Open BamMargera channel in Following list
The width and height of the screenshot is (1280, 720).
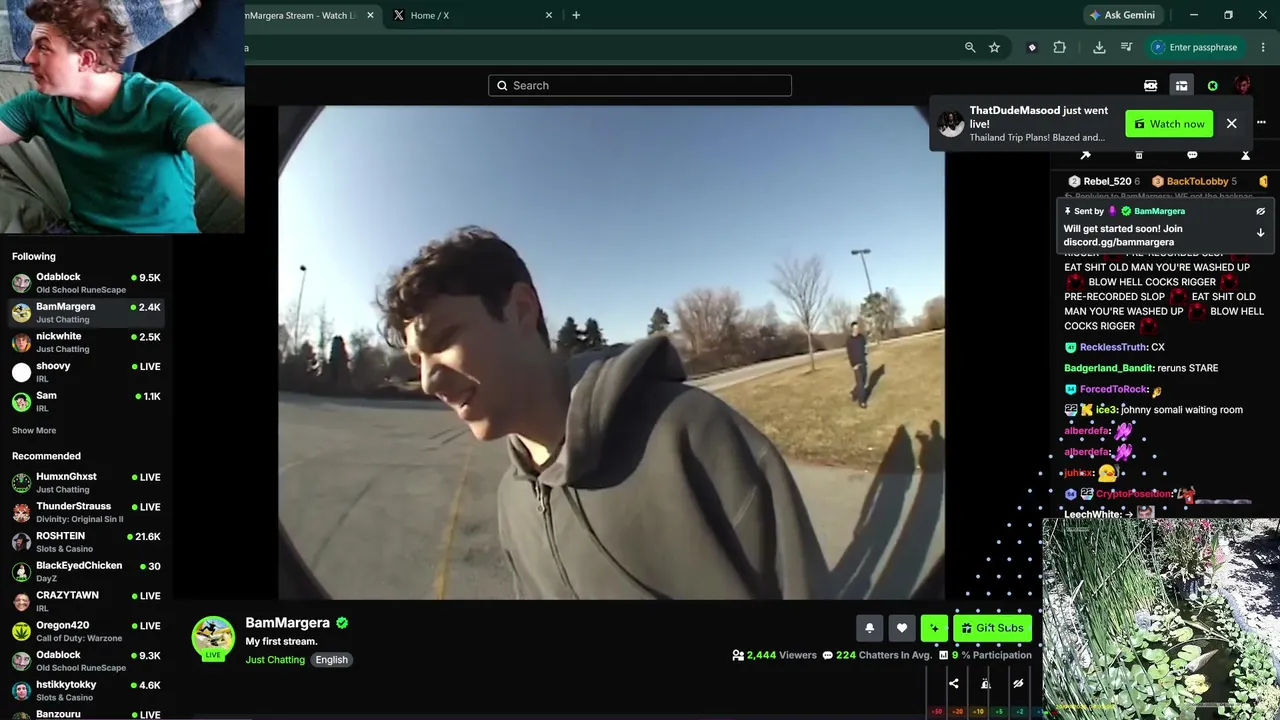[86, 313]
